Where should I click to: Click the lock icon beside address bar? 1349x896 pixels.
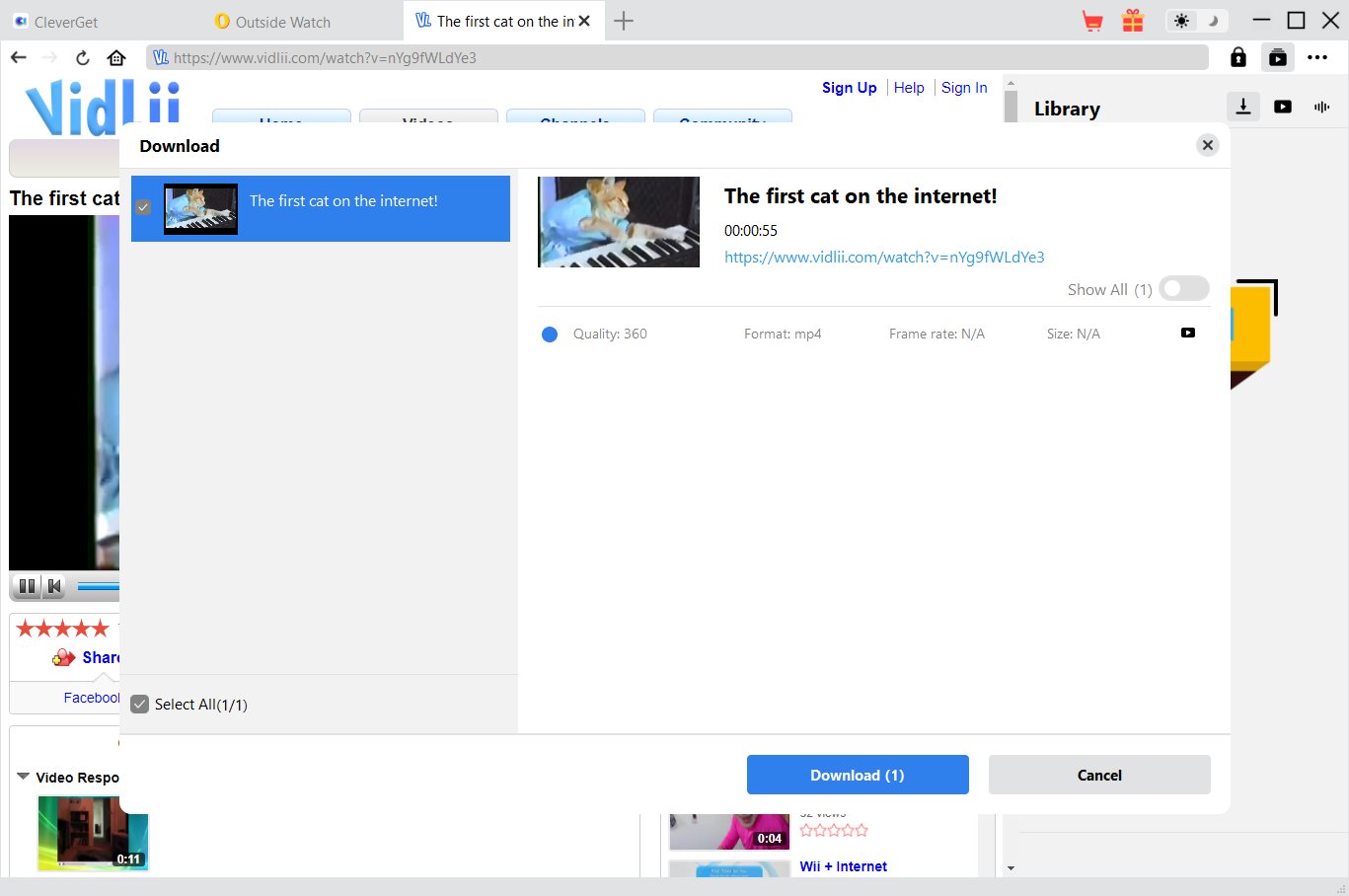(x=1237, y=57)
